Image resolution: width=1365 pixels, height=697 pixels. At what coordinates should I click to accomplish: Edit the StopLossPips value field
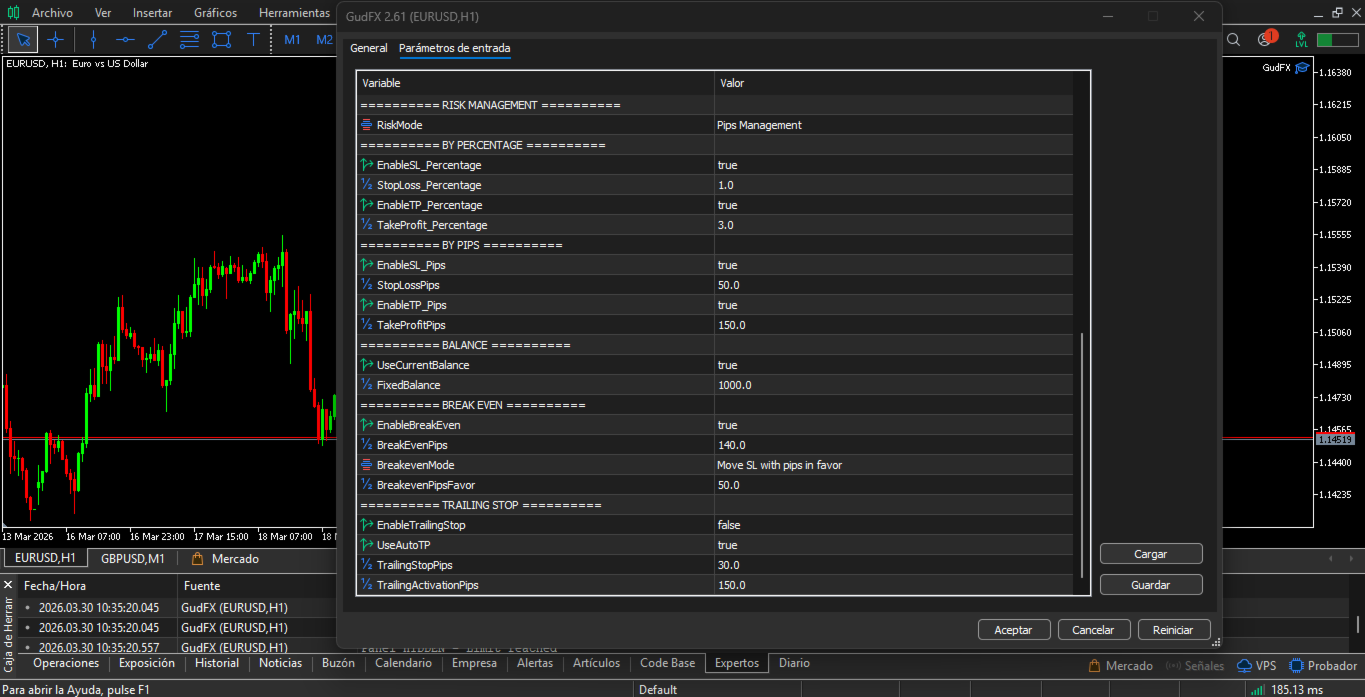coord(890,285)
